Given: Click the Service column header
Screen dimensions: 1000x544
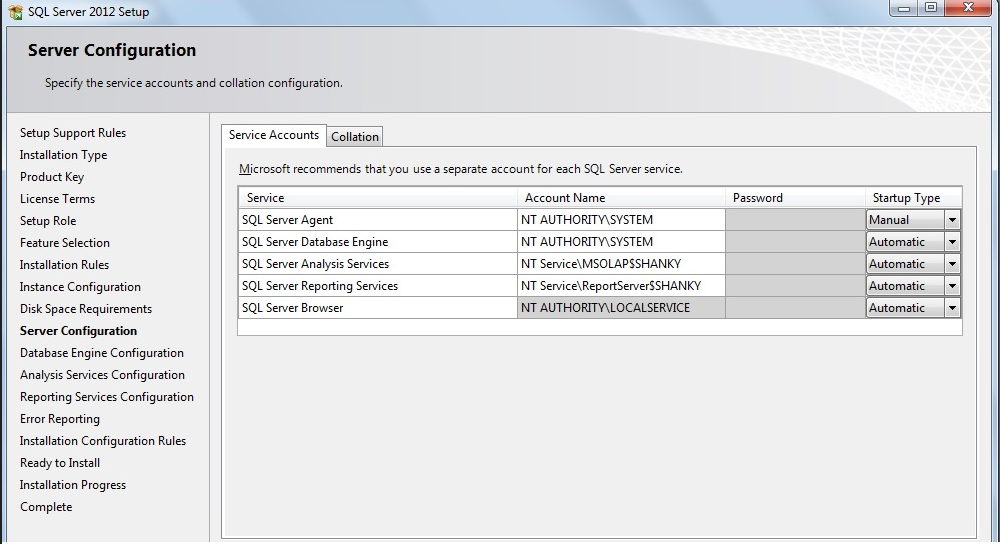Looking at the screenshot, I should point(378,198).
